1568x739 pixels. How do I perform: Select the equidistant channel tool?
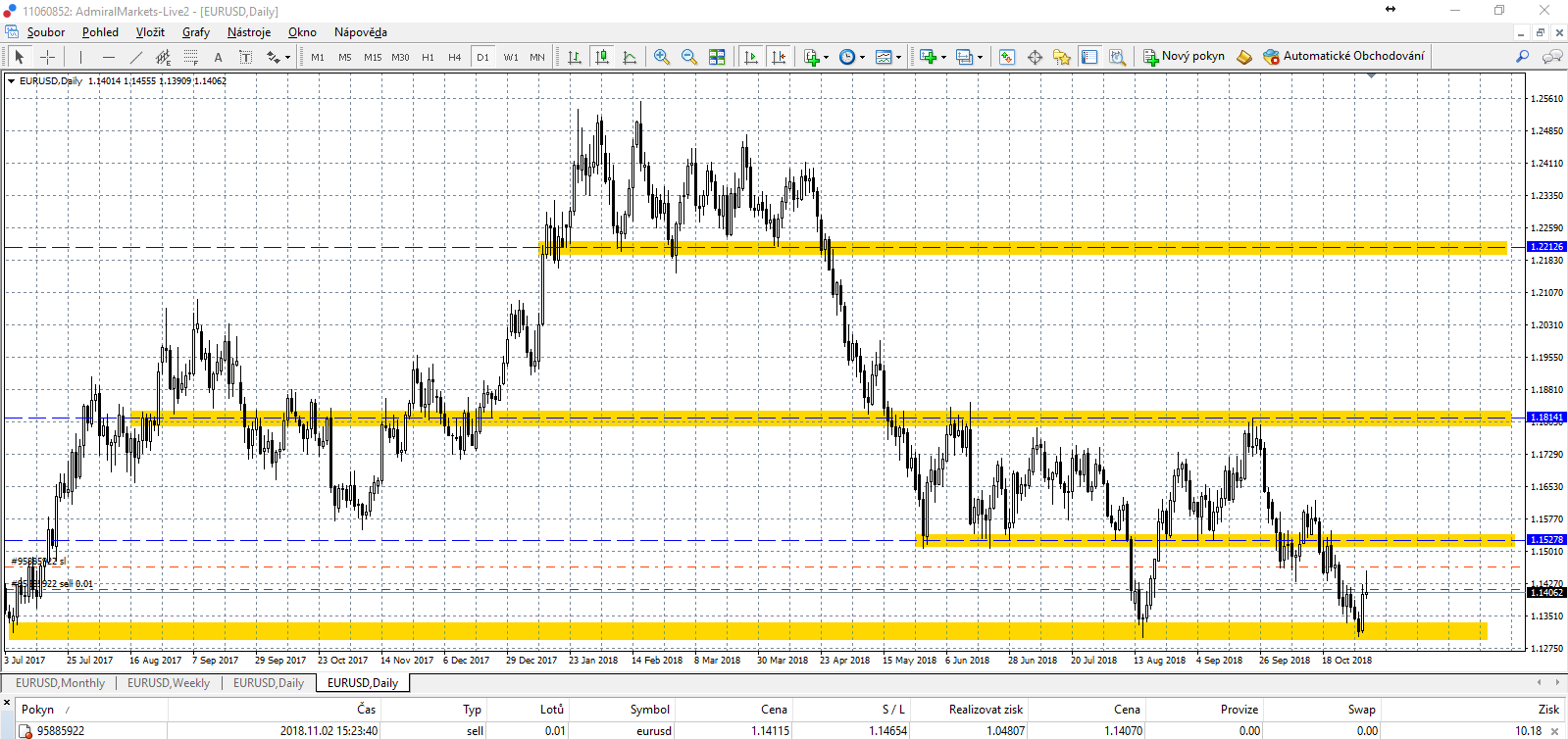pos(164,57)
